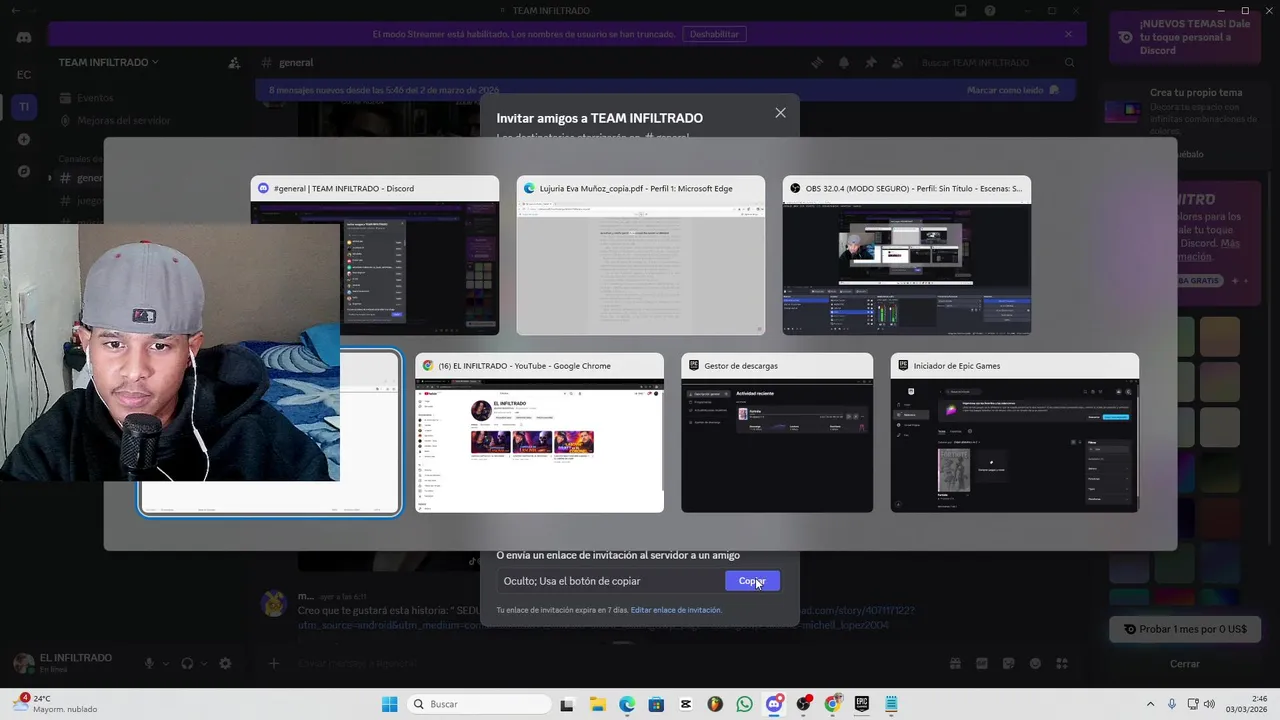The width and height of the screenshot is (1280, 720).
Task: Open the gift icon in message bar
Action: point(955,663)
